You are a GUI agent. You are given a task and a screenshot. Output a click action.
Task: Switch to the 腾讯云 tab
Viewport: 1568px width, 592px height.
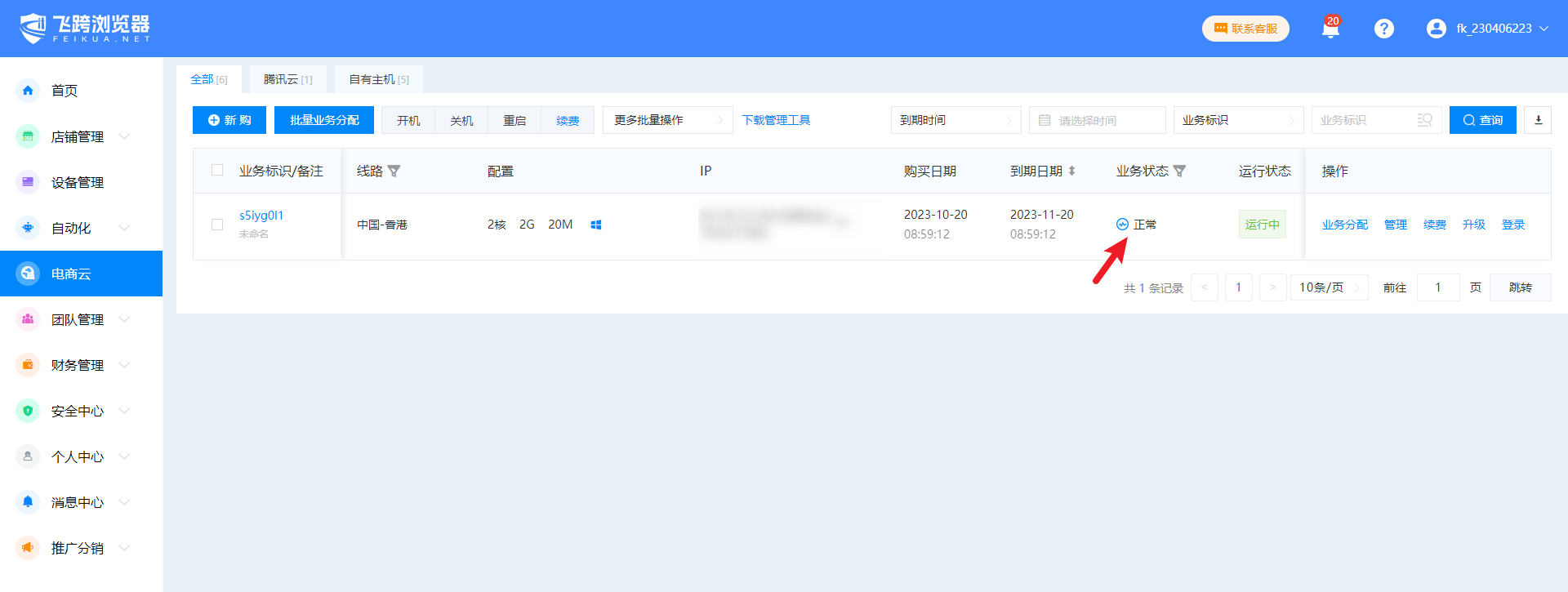click(287, 79)
